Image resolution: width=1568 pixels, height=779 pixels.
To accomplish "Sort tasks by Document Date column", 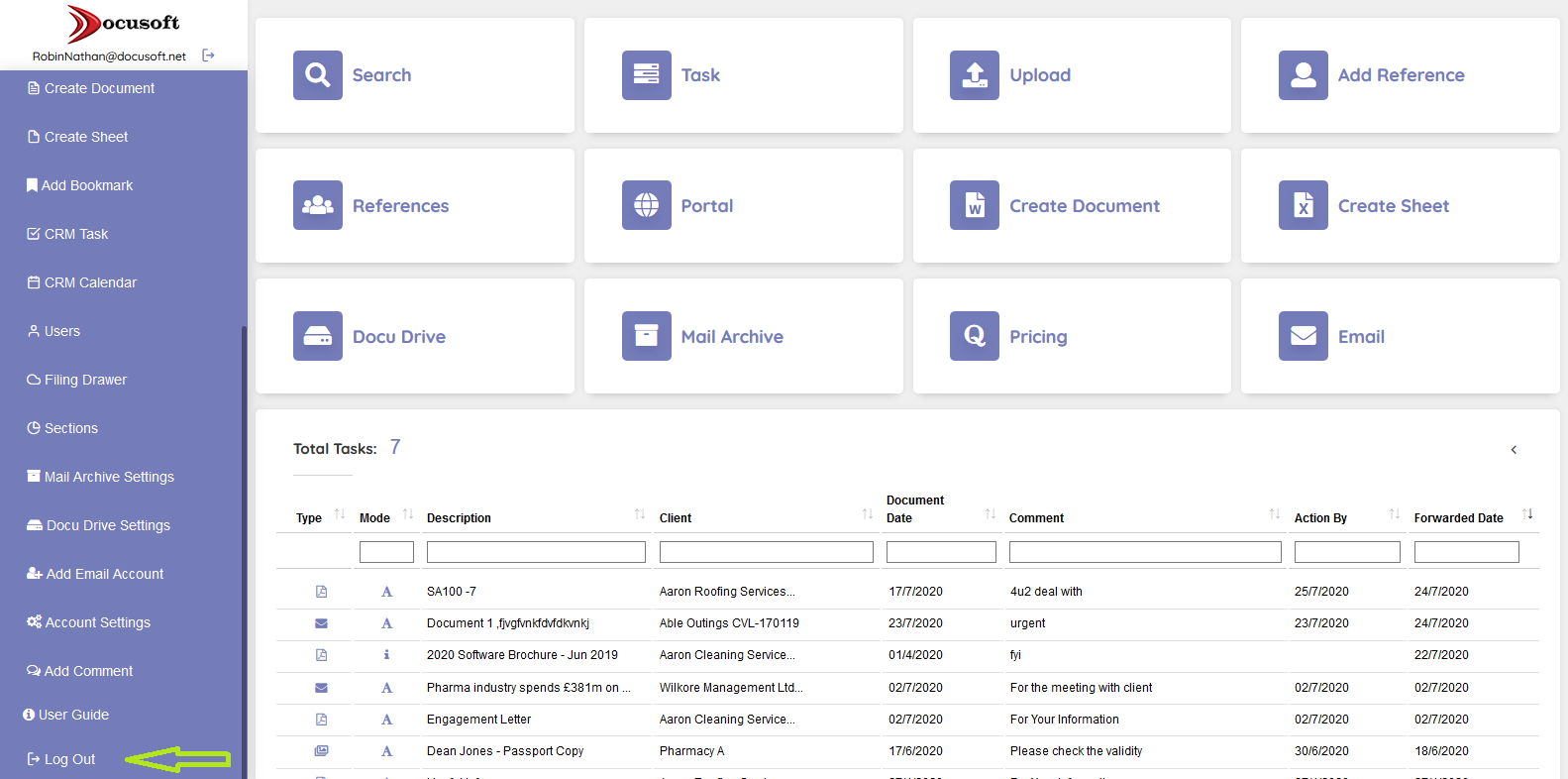I will pyautogui.click(x=991, y=513).
